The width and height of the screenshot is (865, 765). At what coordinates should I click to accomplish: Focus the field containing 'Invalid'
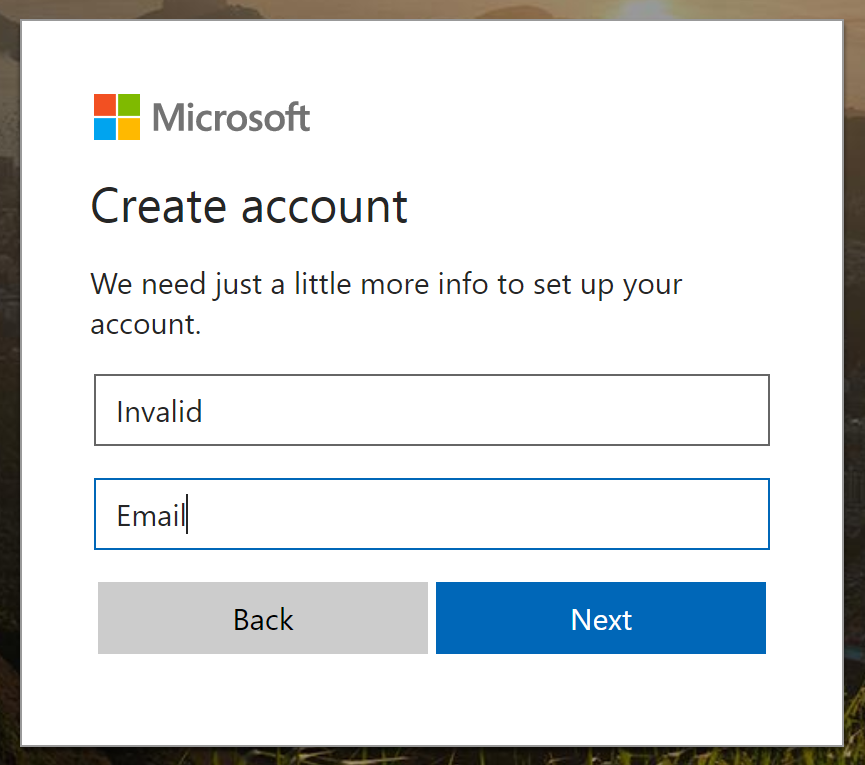point(432,410)
